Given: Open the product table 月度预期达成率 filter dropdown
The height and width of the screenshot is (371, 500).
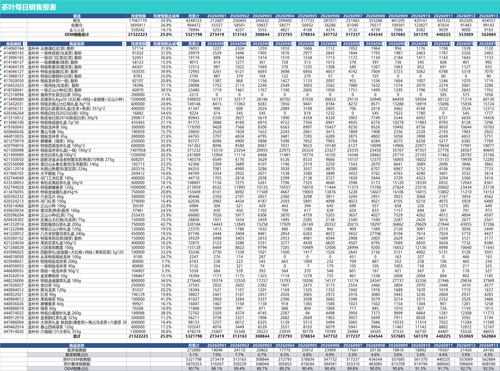Looking at the screenshot, I should point(181,44).
